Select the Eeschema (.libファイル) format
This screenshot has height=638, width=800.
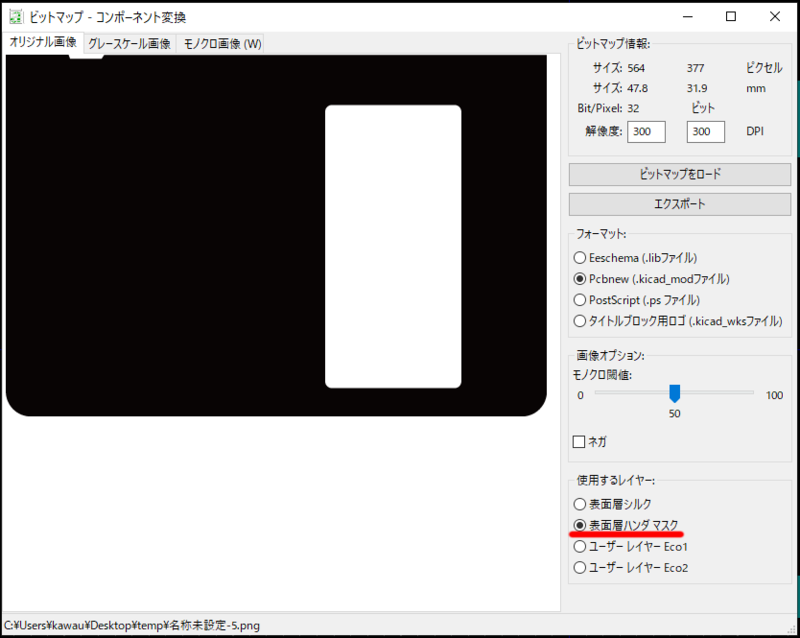581,258
